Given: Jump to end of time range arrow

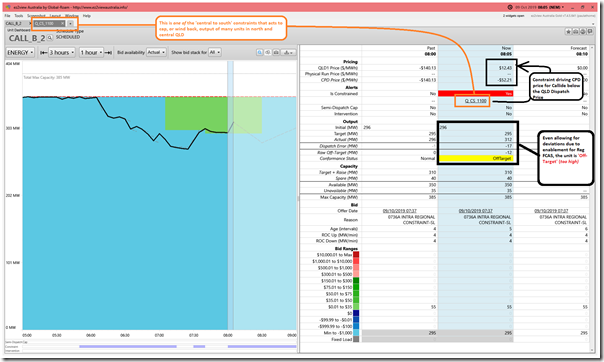Looking at the screenshot, I should coord(108,52).
